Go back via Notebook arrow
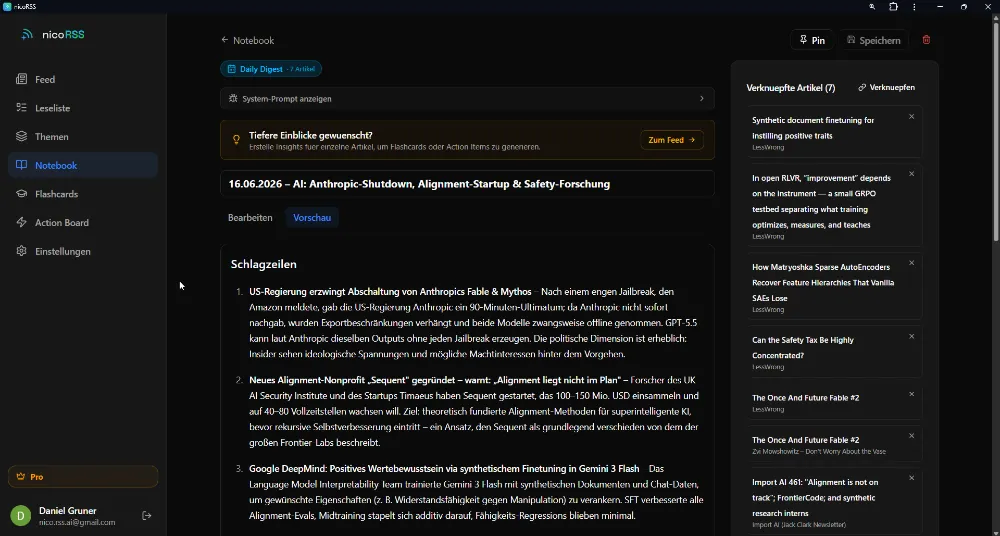 click(x=247, y=40)
